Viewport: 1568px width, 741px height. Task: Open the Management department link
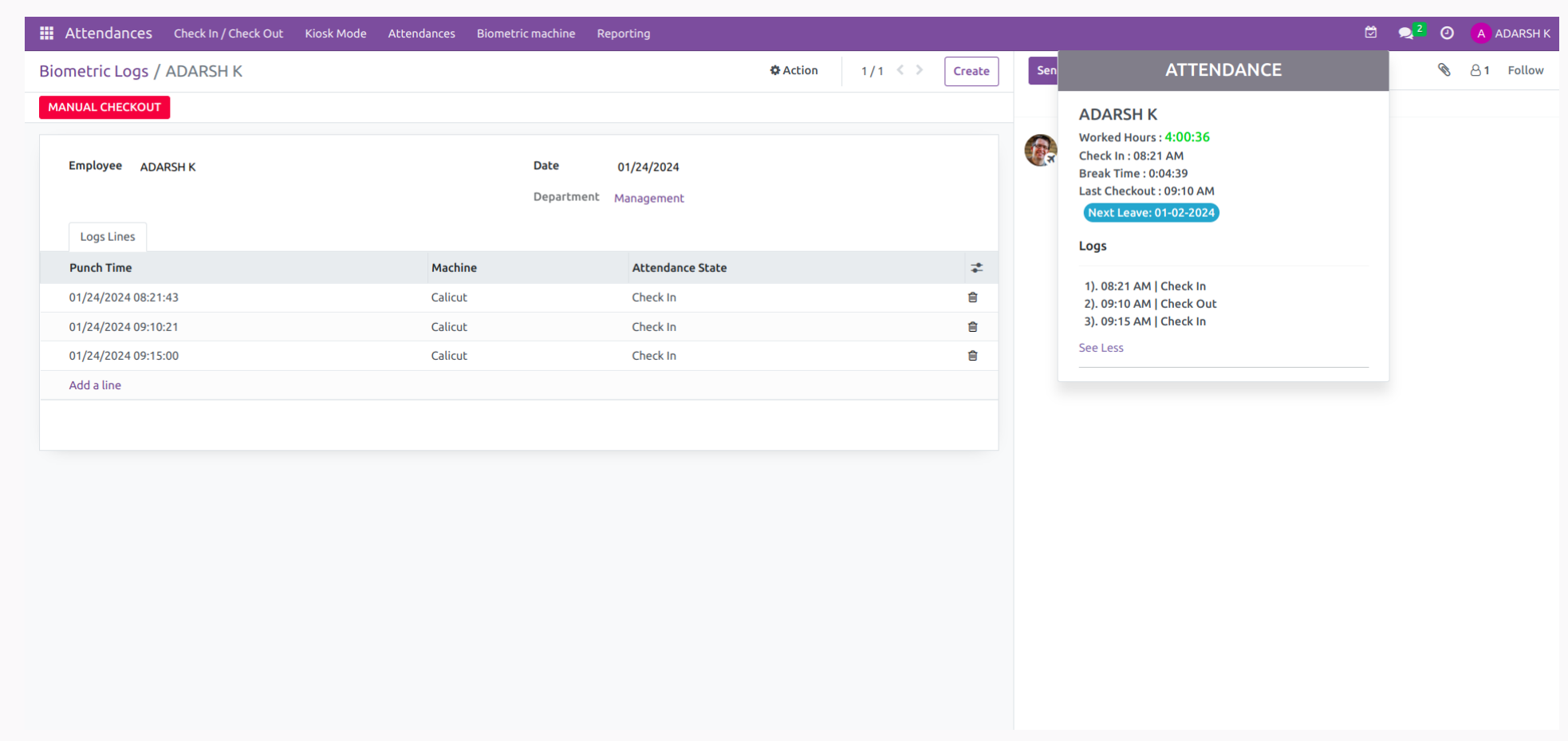point(648,198)
